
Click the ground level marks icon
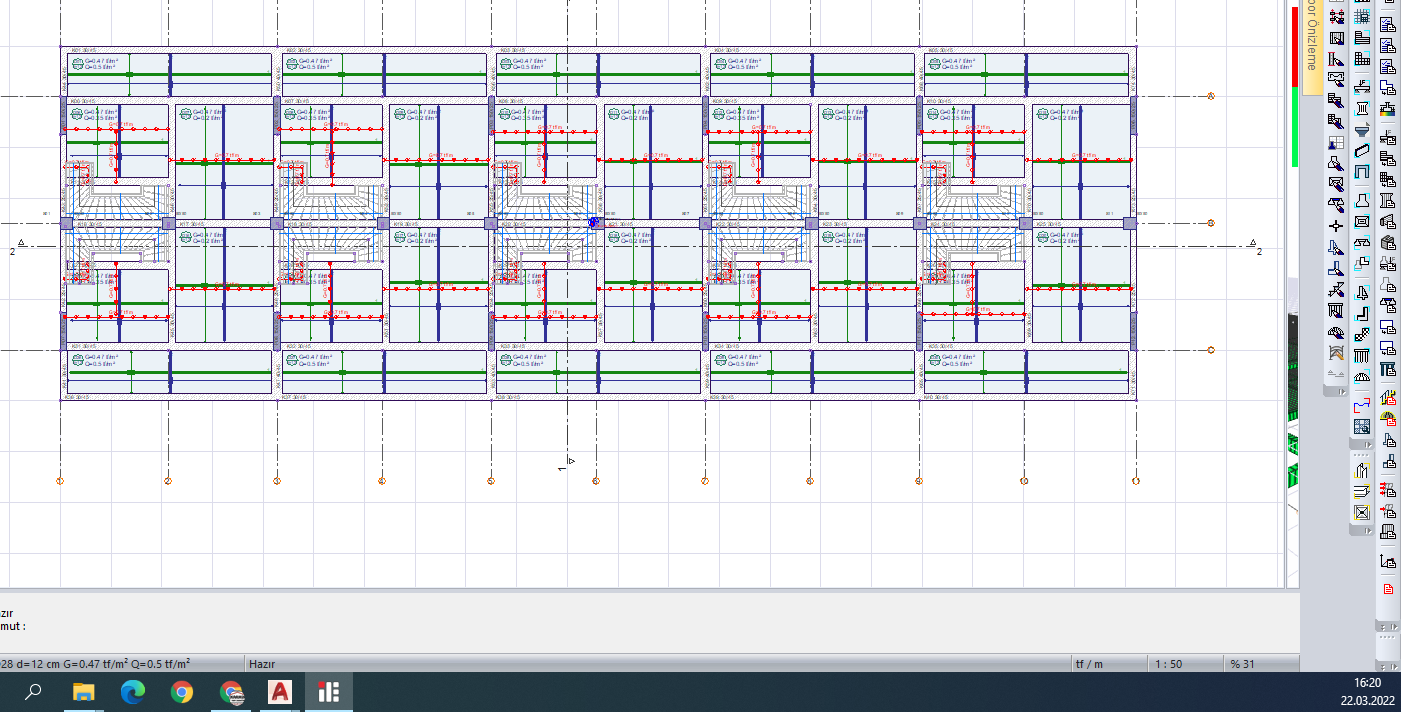[1336, 373]
